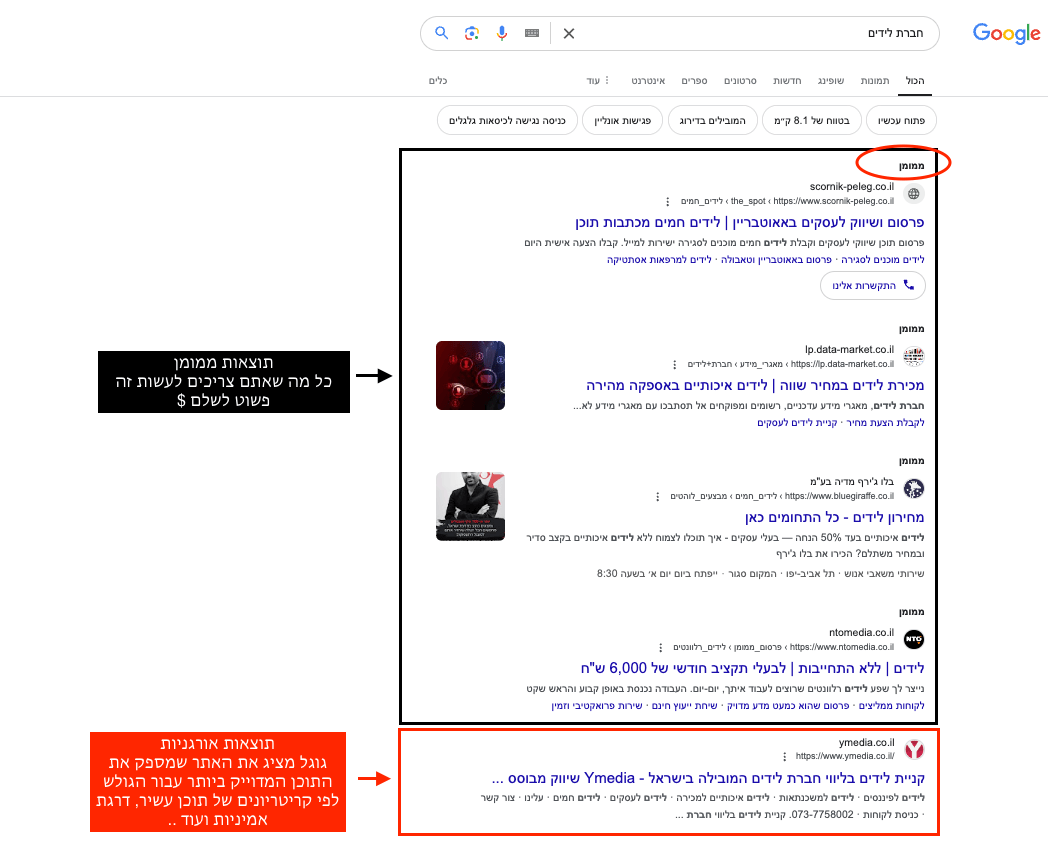
Task: Open the three-dot menu for bluegiraffe result
Action: point(658,496)
